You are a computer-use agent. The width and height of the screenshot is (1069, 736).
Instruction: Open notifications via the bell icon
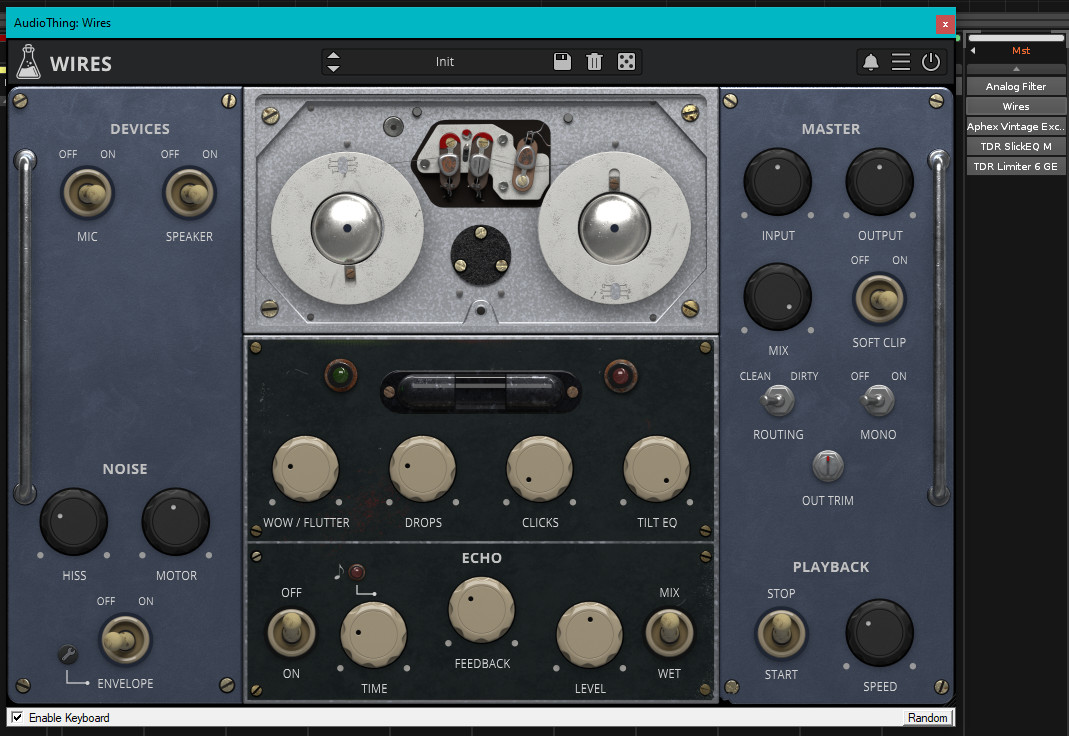(871, 62)
